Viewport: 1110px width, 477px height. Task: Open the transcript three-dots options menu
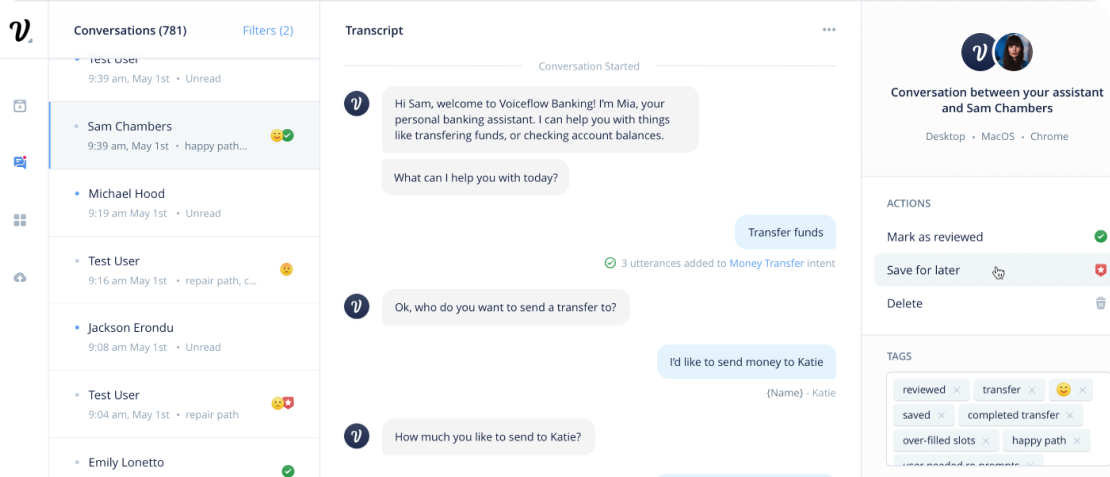(828, 30)
